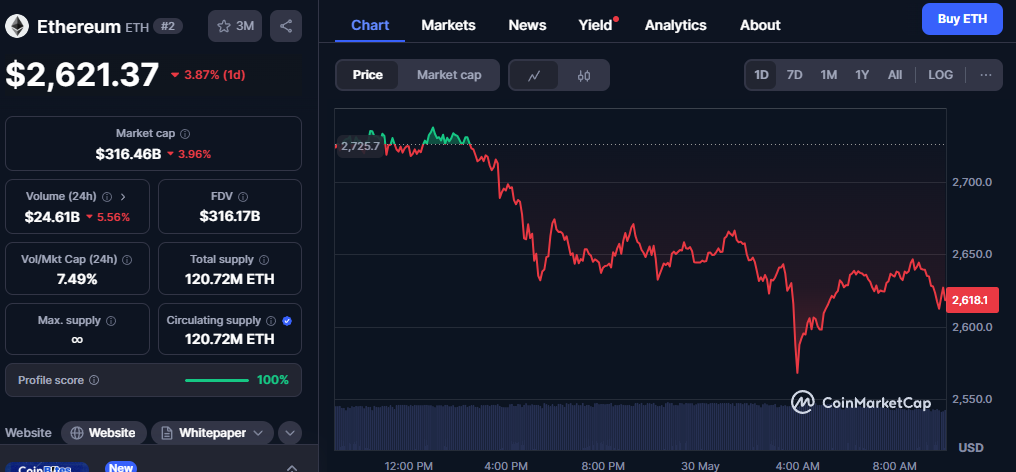This screenshot has width=1016, height=472.
Task: Toggle LOG scale on chart
Action: pos(940,75)
